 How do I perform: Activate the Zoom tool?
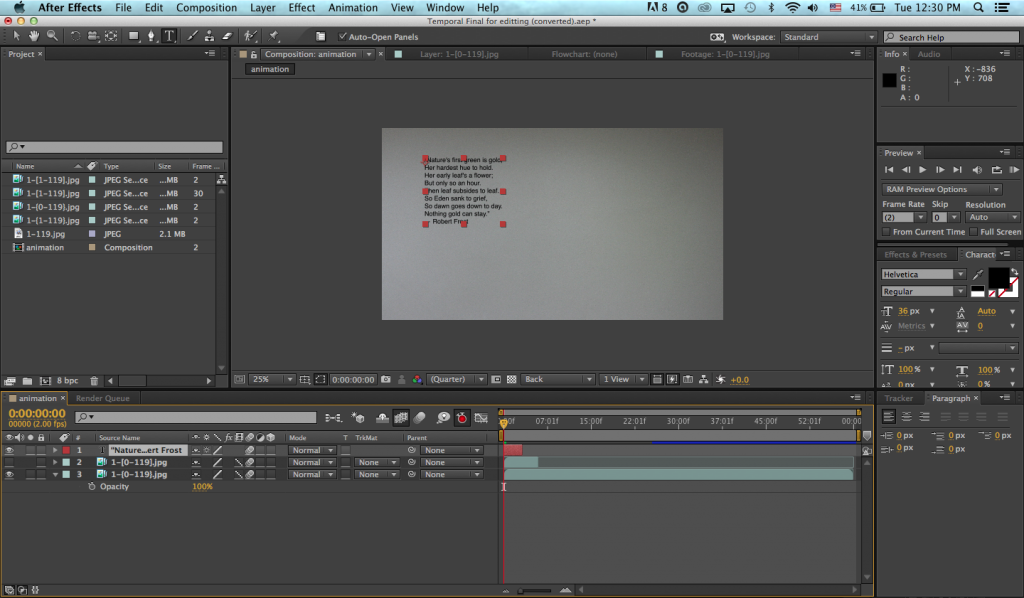coord(50,36)
